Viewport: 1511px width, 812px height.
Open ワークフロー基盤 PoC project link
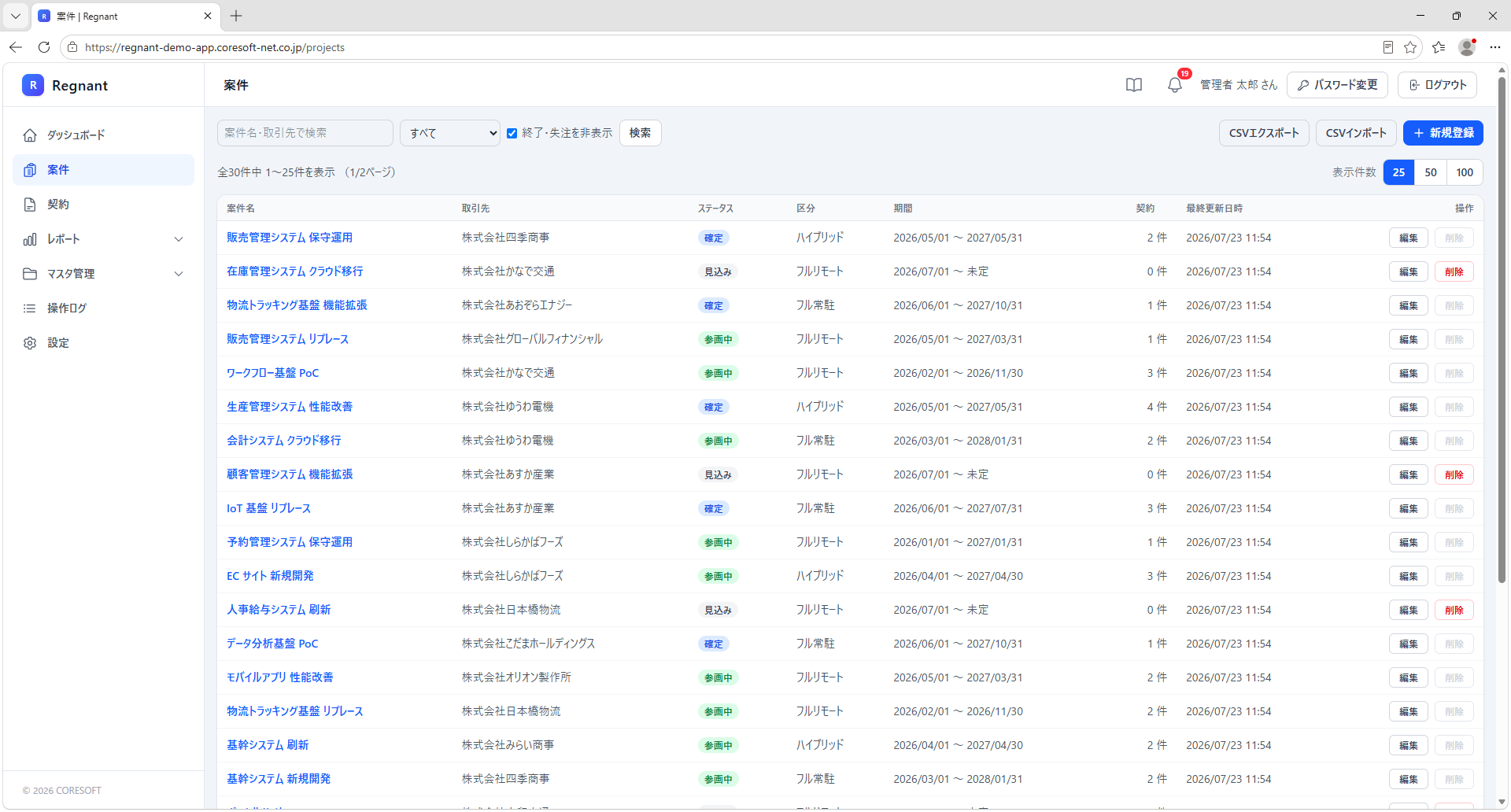(273, 373)
